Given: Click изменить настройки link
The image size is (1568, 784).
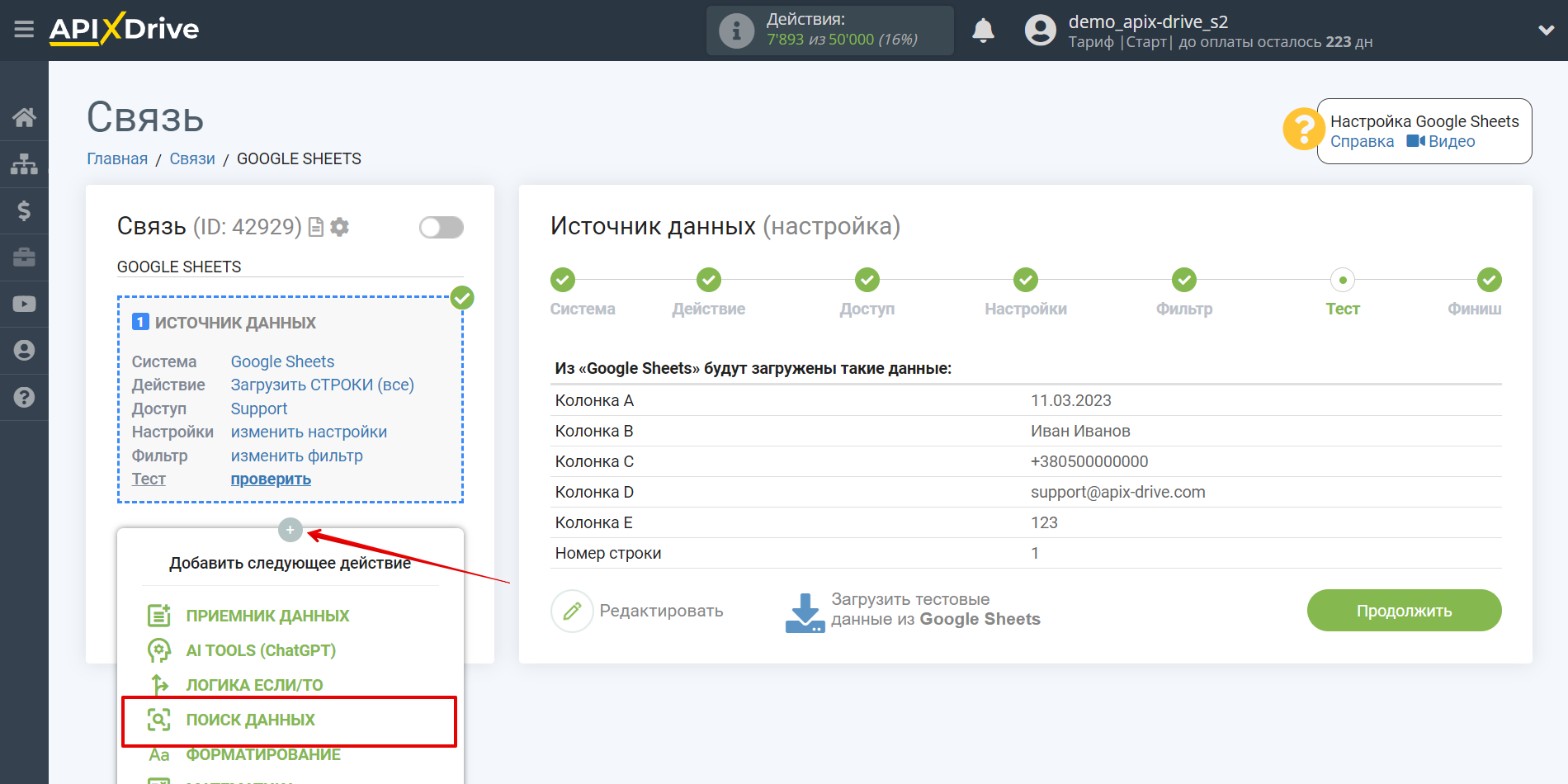Looking at the screenshot, I should click(x=309, y=432).
